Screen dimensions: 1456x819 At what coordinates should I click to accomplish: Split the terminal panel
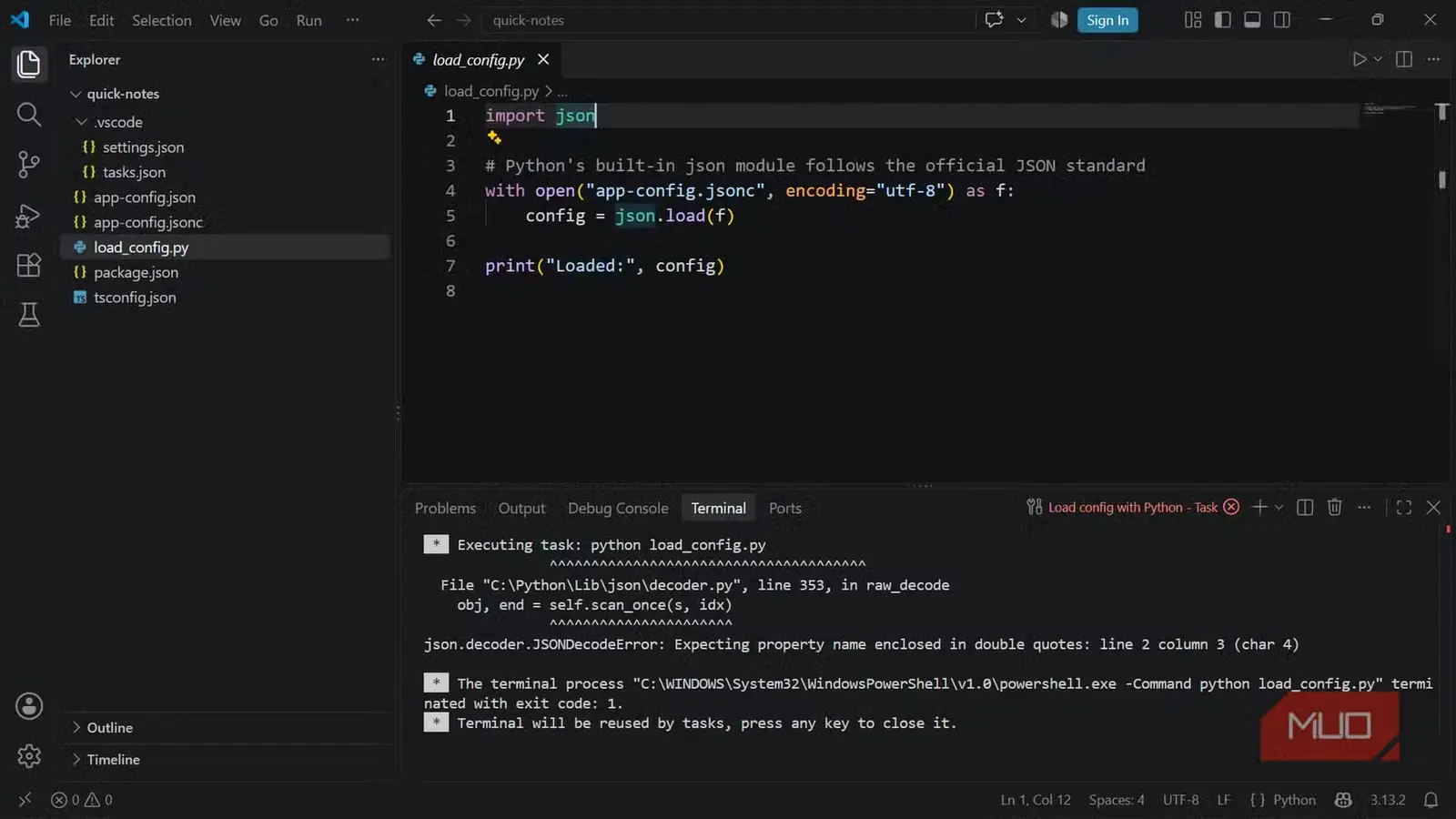tap(1305, 507)
